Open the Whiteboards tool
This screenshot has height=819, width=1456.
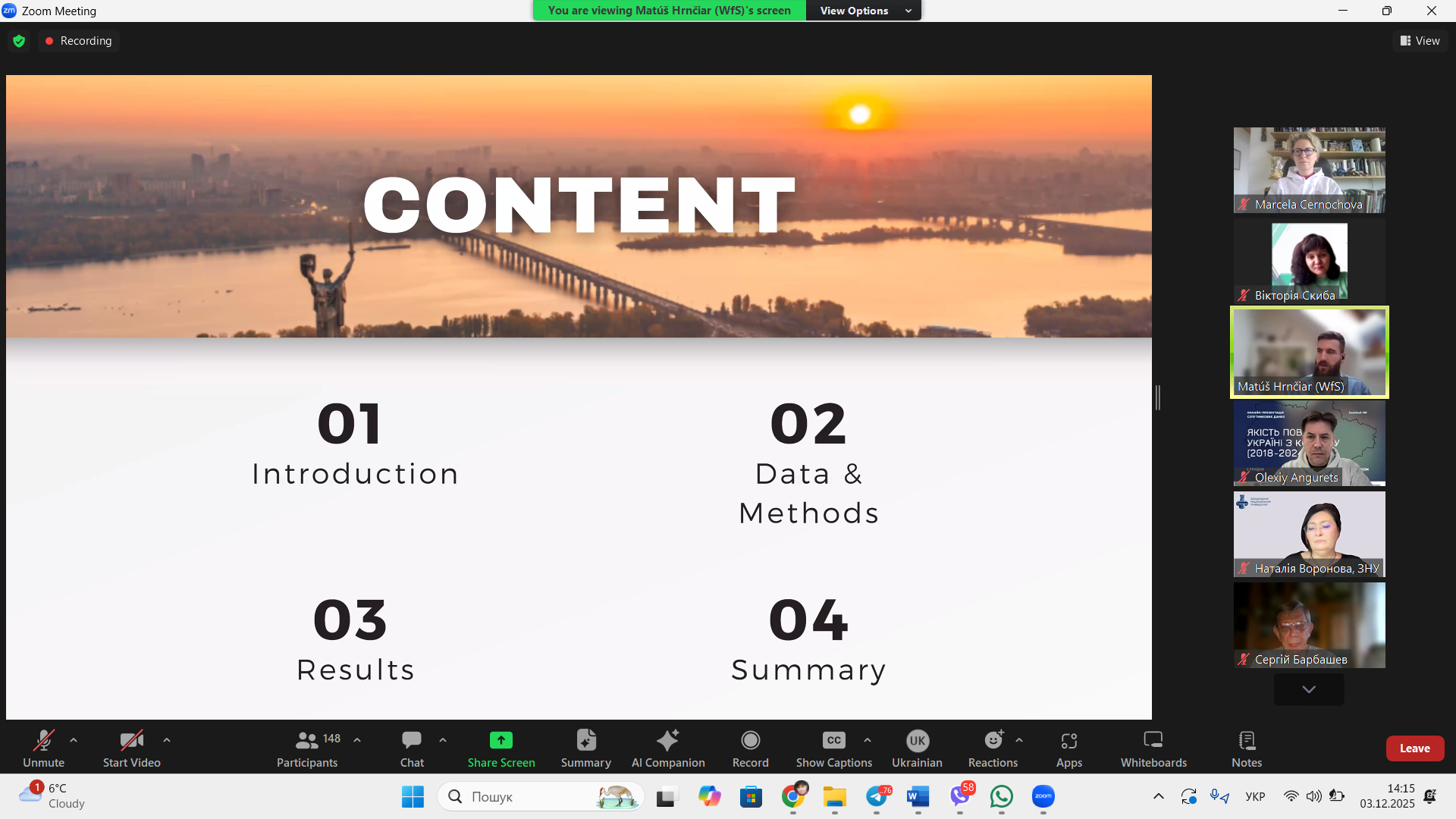1153,747
